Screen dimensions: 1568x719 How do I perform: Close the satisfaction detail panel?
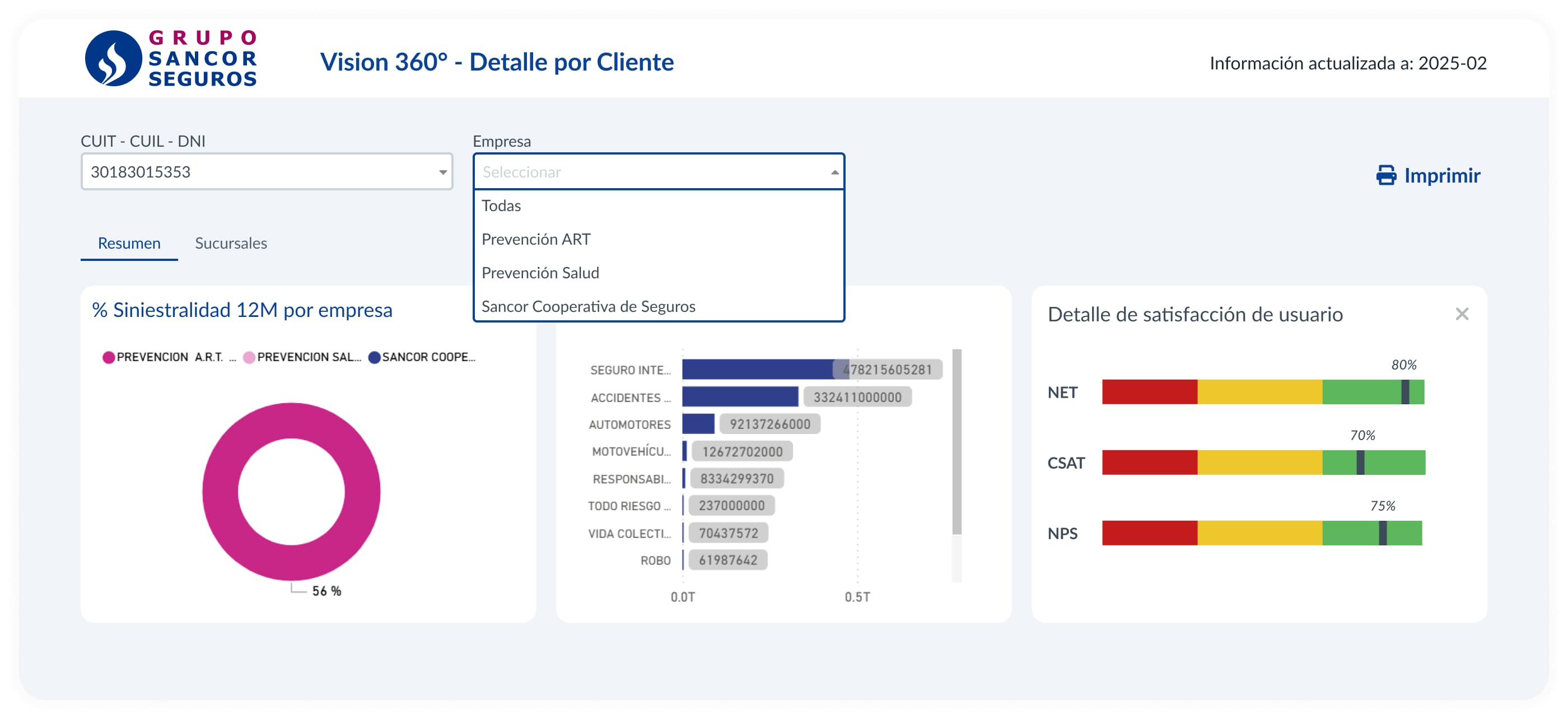coord(1462,314)
